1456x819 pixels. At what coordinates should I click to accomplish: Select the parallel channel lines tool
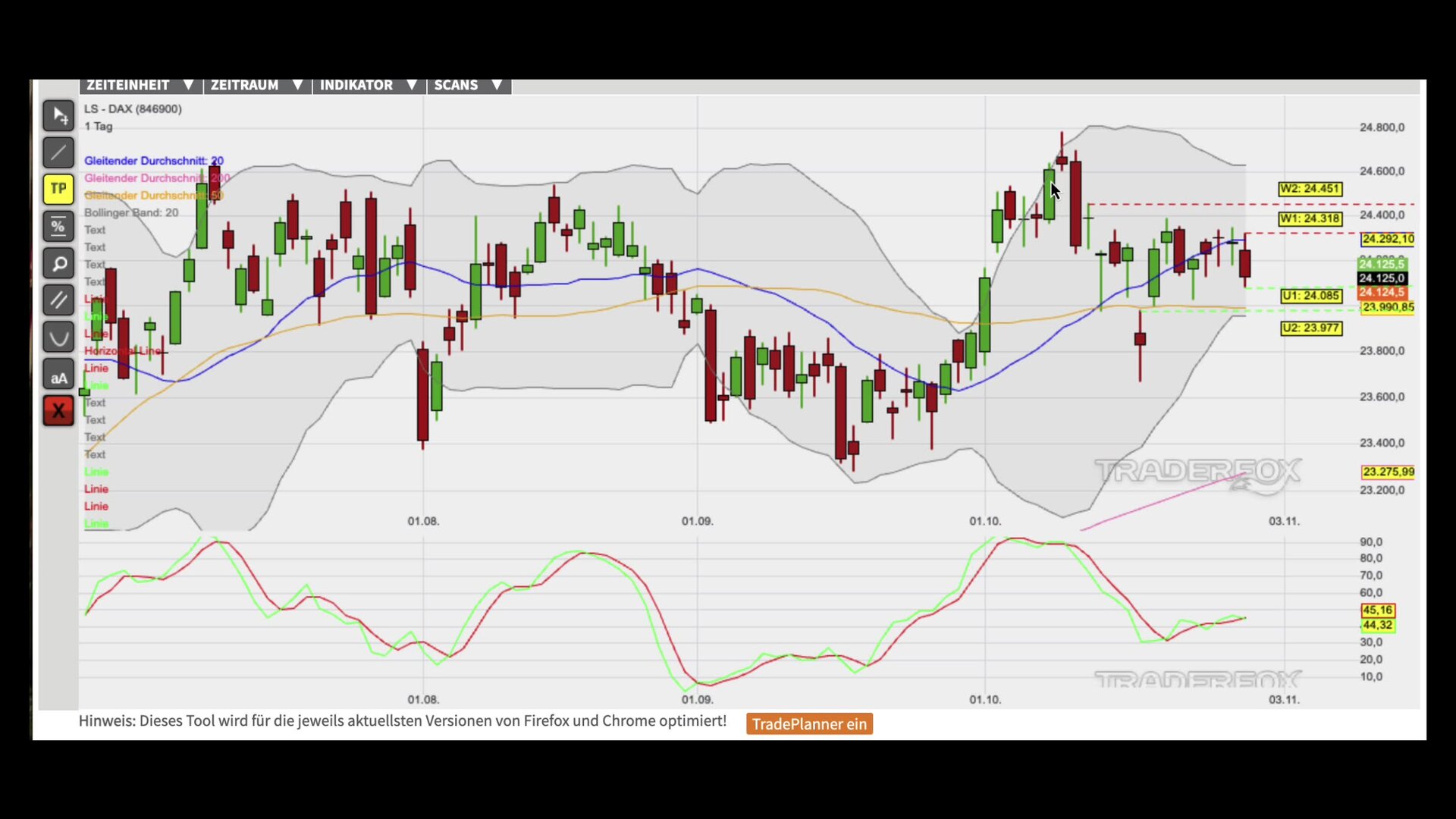(58, 300)
